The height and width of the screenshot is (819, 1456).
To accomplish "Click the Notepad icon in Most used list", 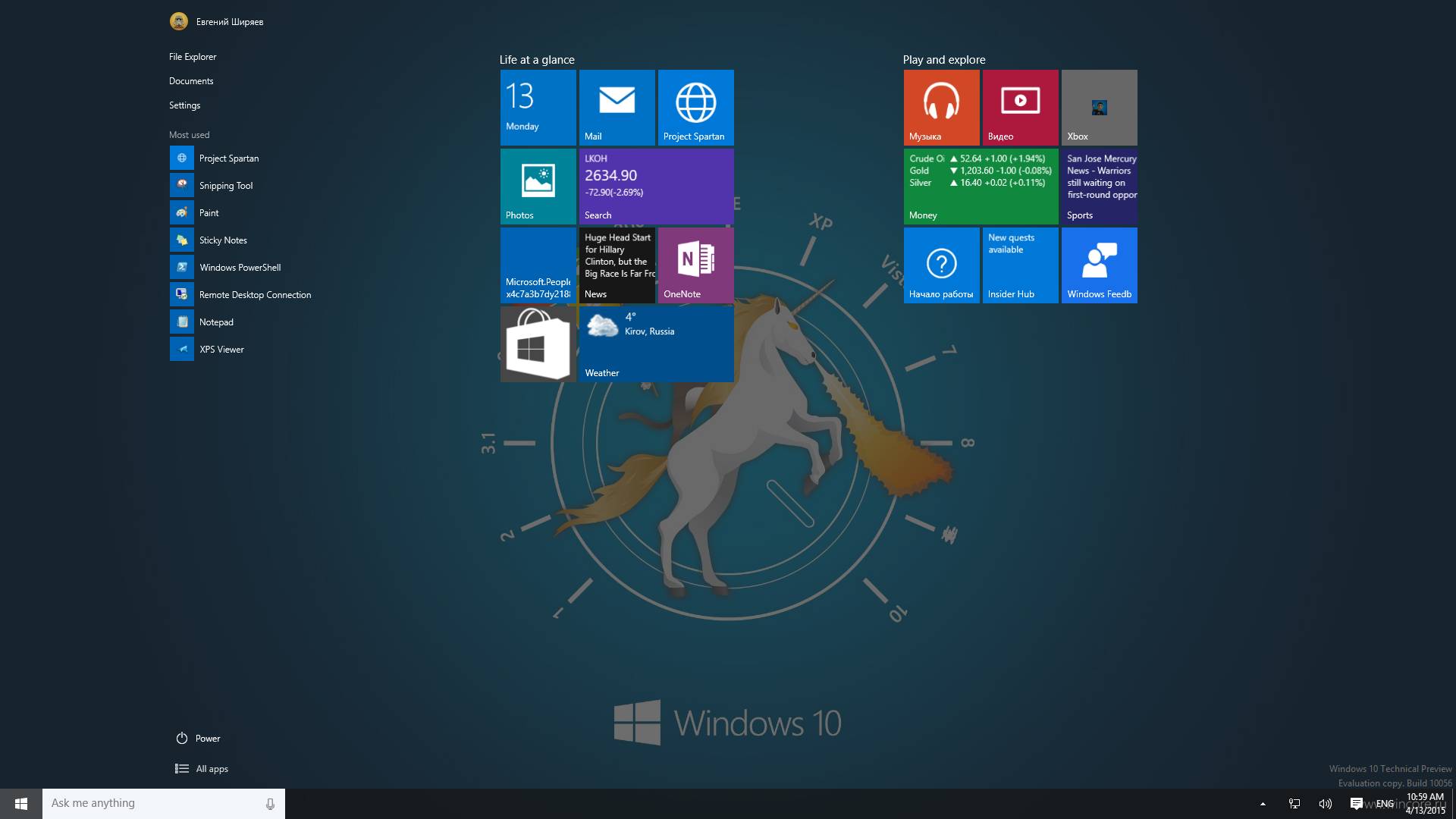I will click(182, 322).
